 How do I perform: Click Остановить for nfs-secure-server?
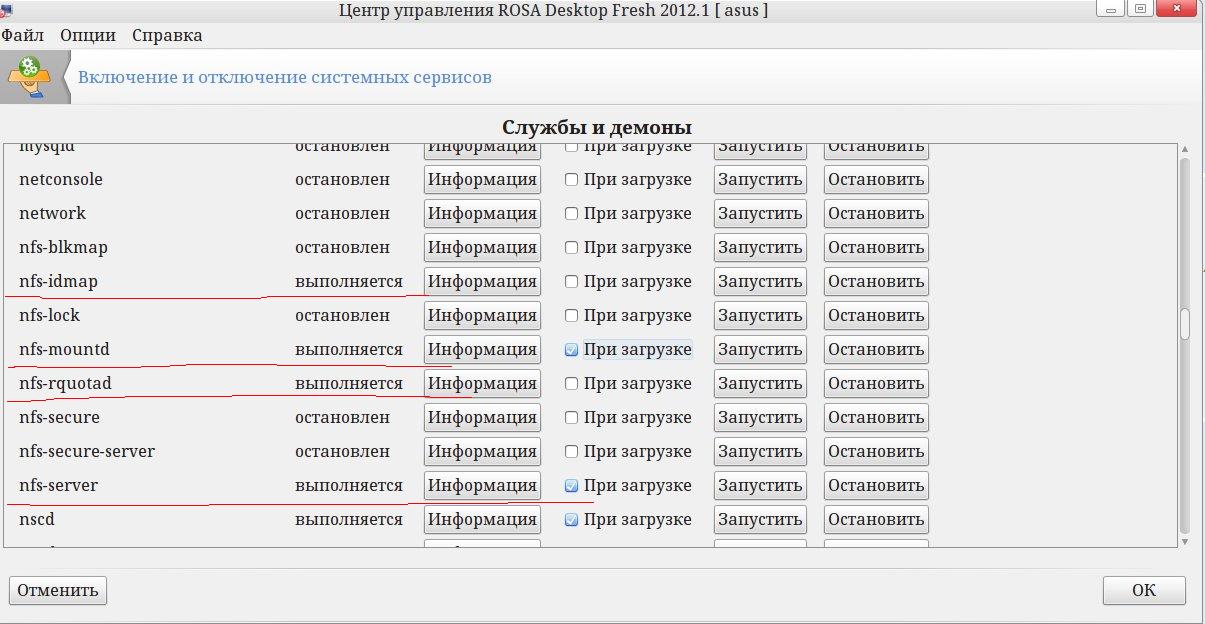876,452
